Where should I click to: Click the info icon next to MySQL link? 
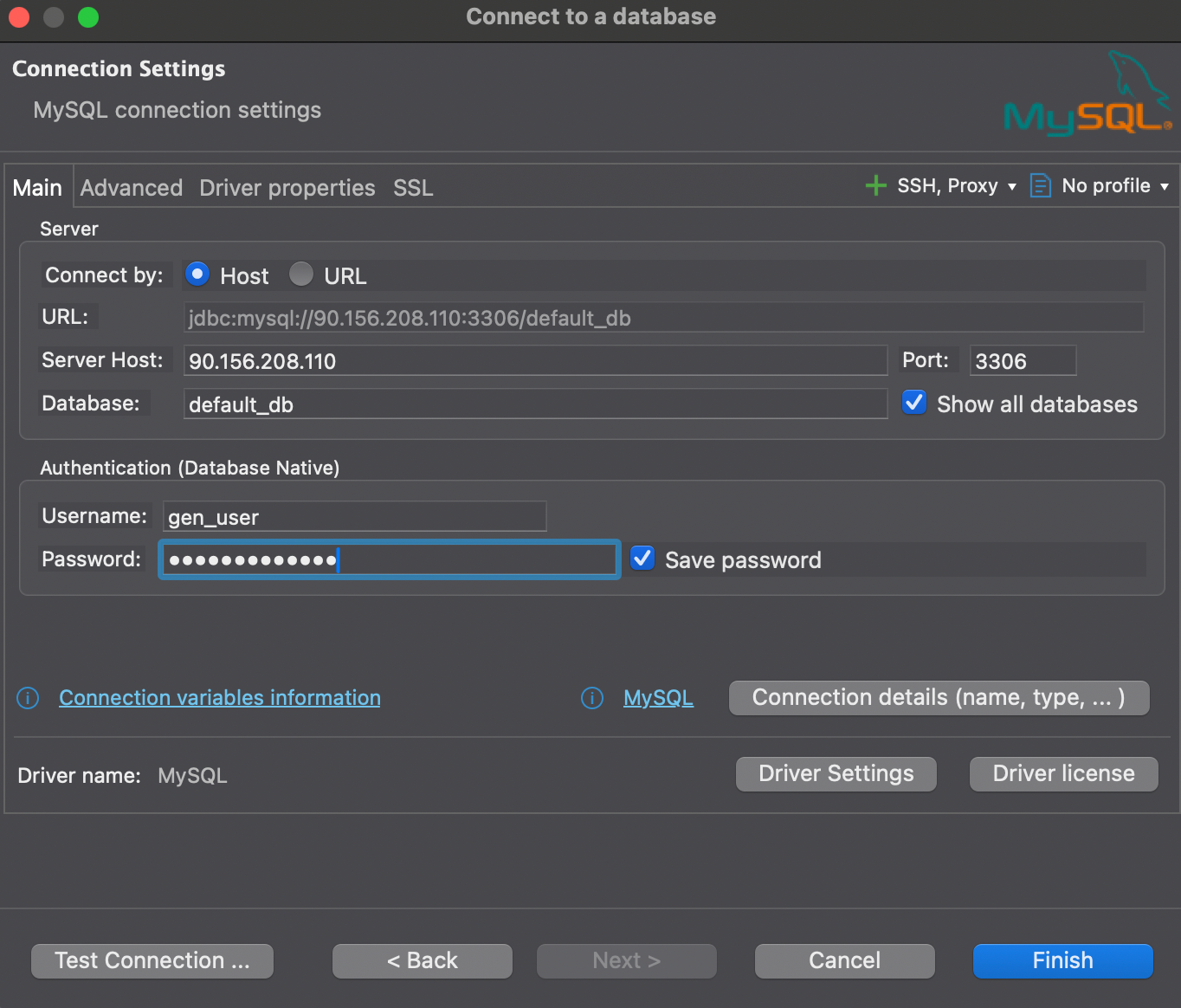pyautogui.click(x=592, y=698)
